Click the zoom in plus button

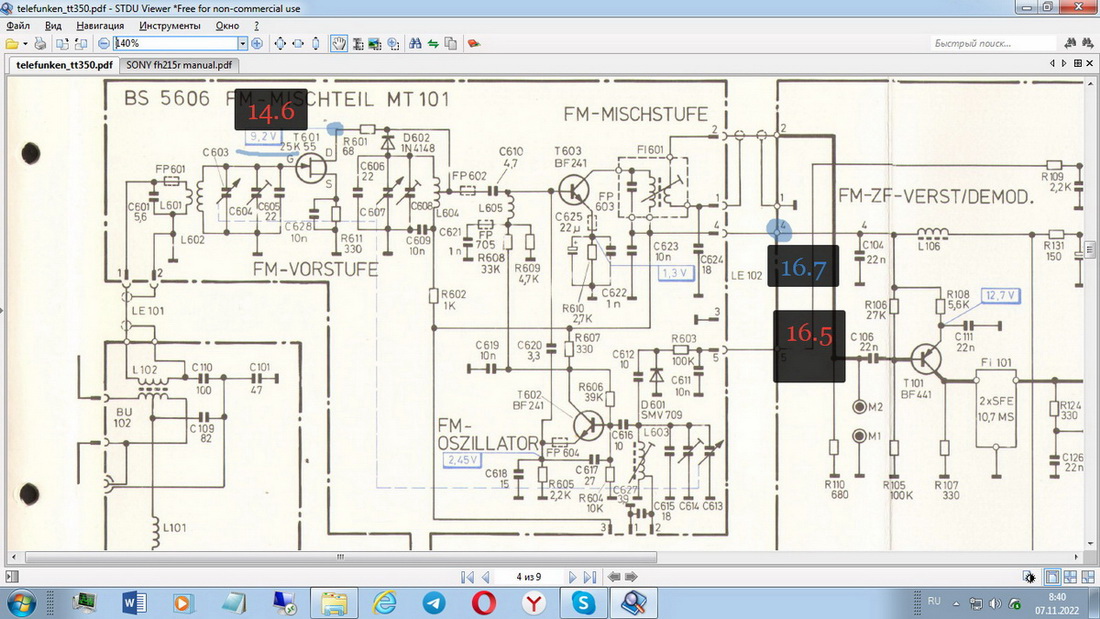click(x=257, y=44)
